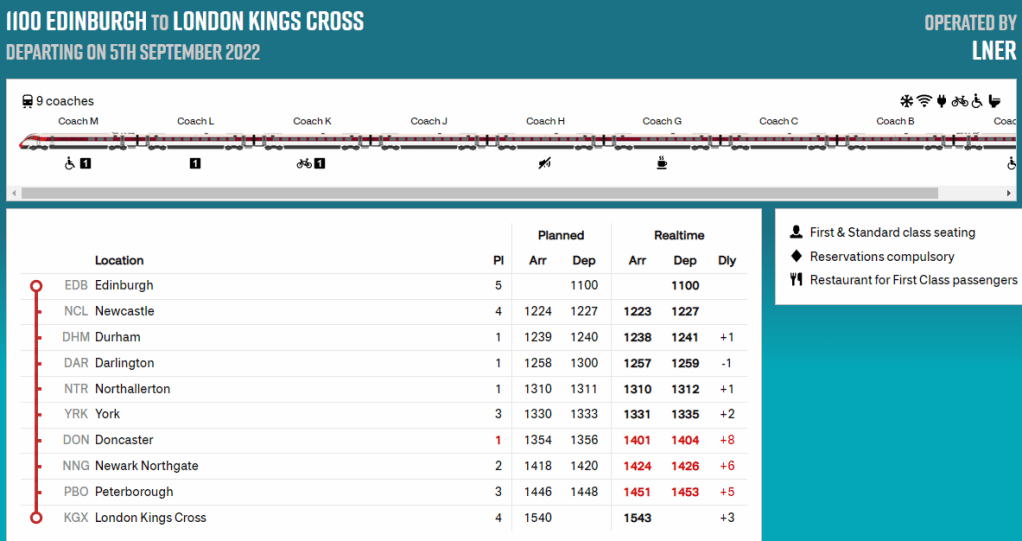This screenshot has width=1022, height=541.
Task: Click the horizontal scrollbar thumb under coaches
Action: [x=480, y=194]
